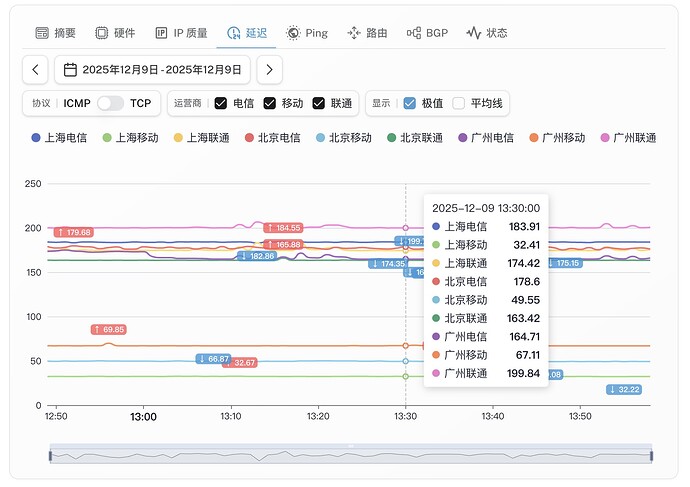Open the 摘要 summary tab
The width and height of the screenshot is (690, 487).
coord(55,33)
